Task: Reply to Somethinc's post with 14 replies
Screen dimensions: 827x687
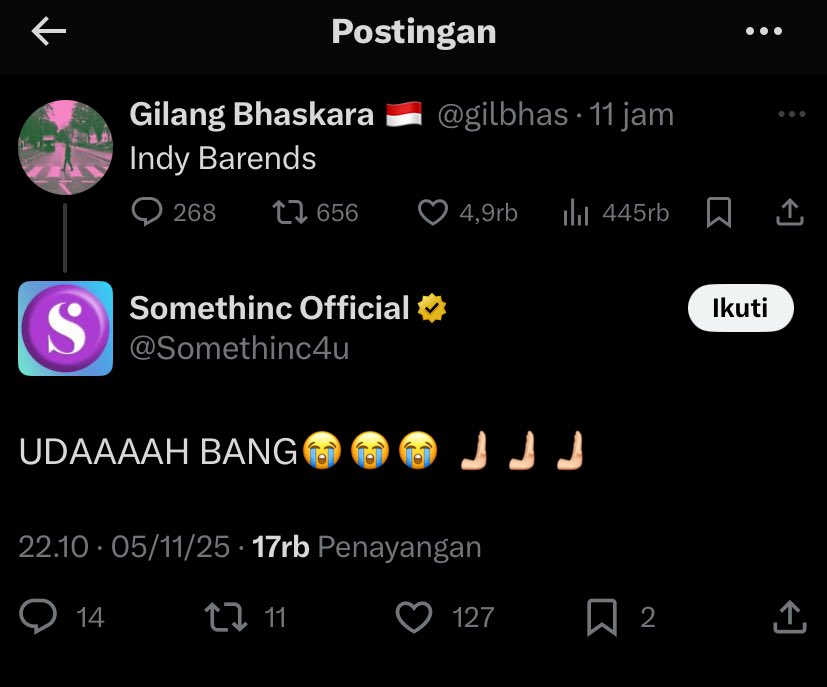Action: click(x=39, y=617)
